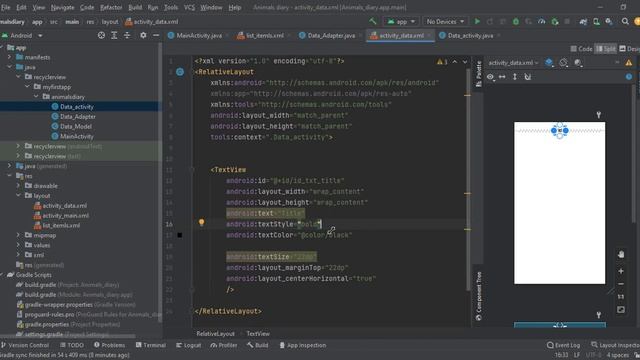The image size is (640, 360).
Task: Run the app with green play icon
Action: 477,21
